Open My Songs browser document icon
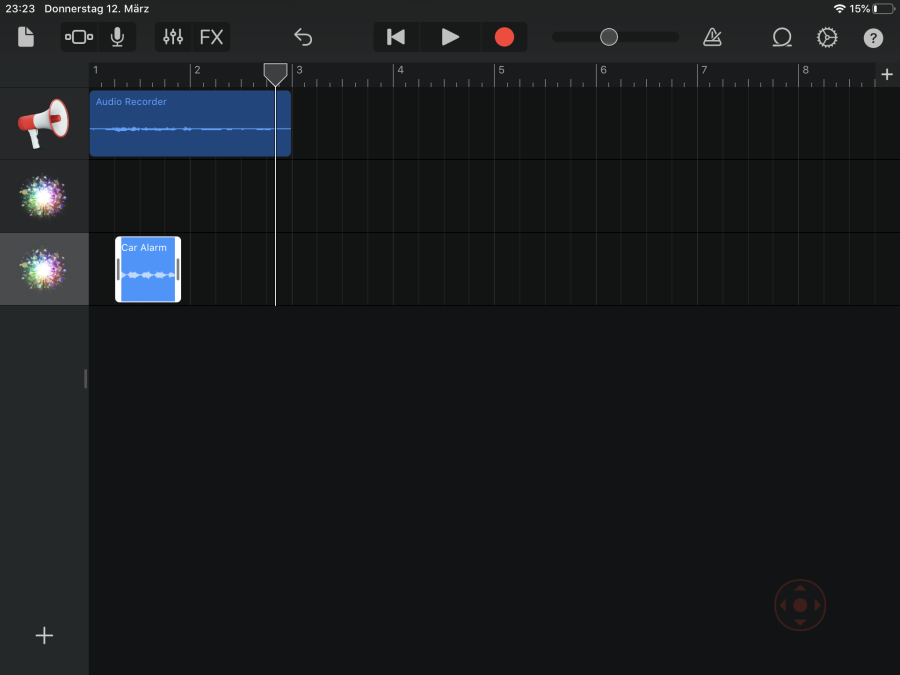This screenshot has height=675, width=900. pyautogui.click(x=26, y=37)
